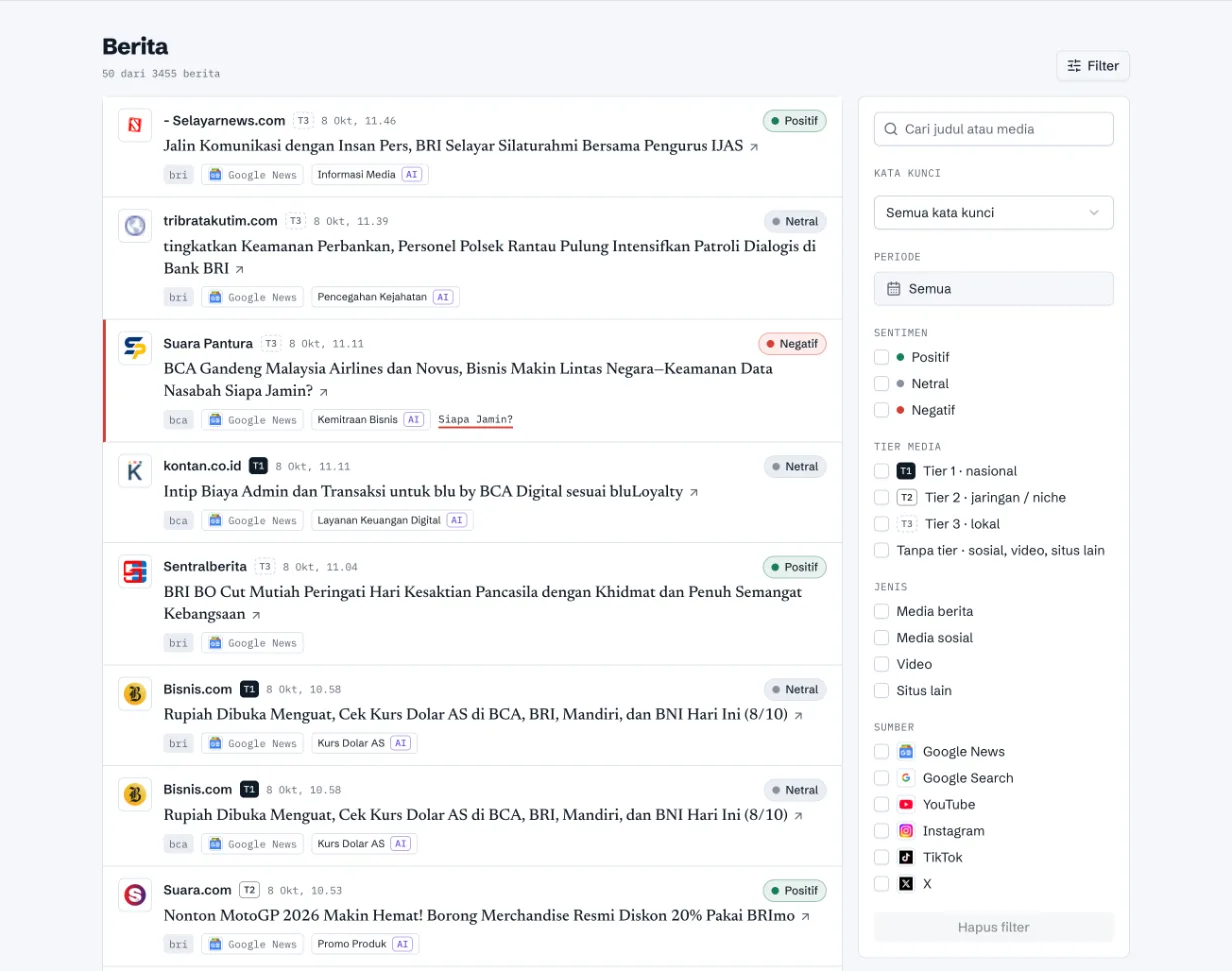Viewport: 1232px width, 971px height.
Task: Click the kontan.co.id logo
Action: pyautogui.click(x=135, y=471)
